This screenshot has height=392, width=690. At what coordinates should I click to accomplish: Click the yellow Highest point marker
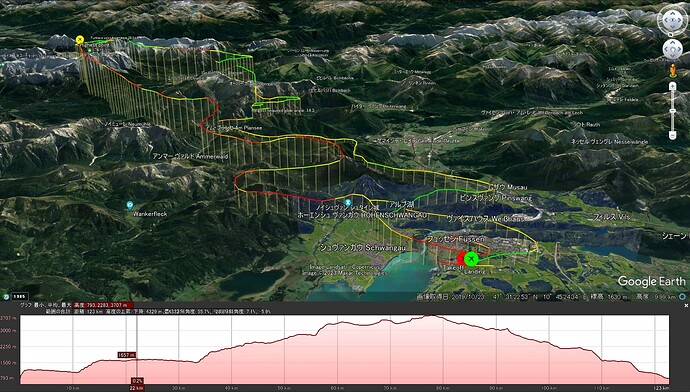pyautogui.click(x=80, y=40)
